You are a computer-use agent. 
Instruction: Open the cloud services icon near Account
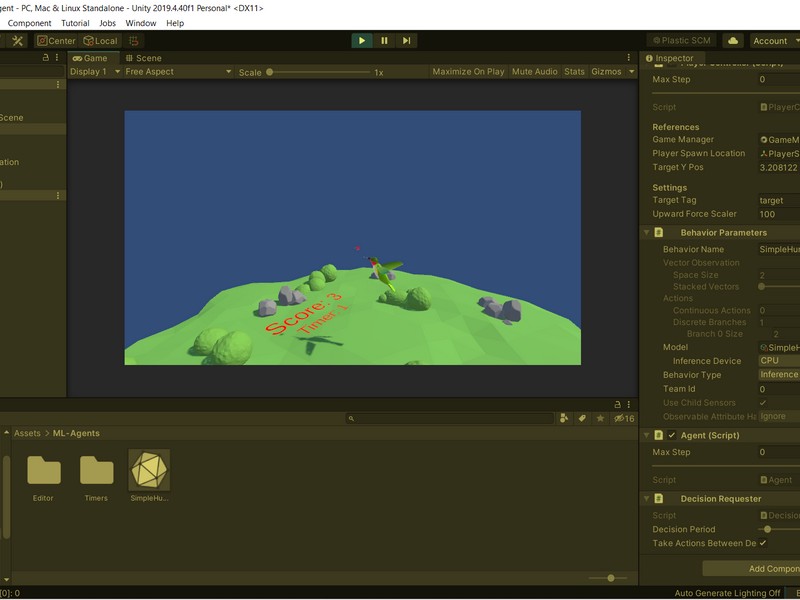(x=732, y=41)
